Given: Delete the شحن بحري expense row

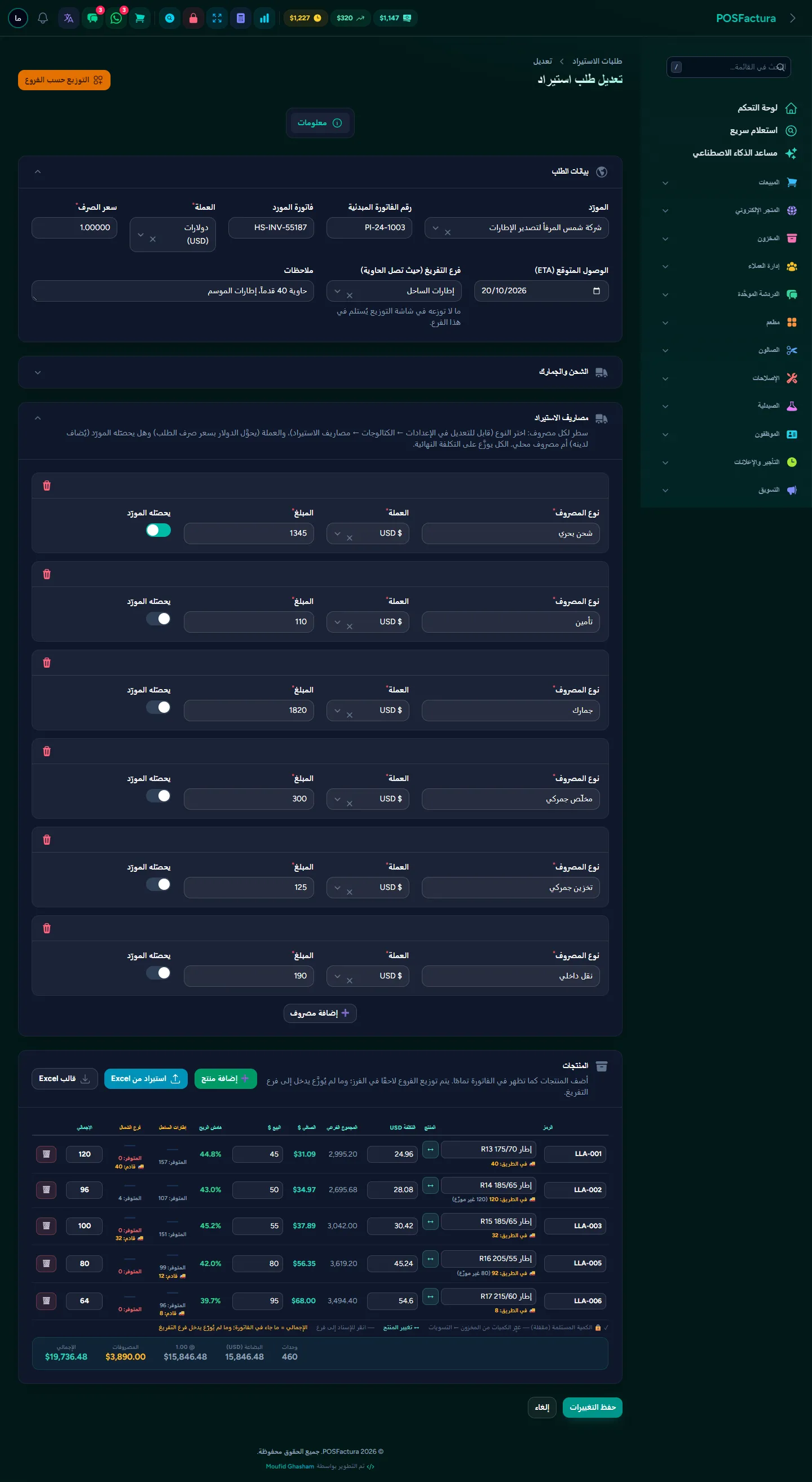Looking at the screenshot, I should (x=47, y=486).
